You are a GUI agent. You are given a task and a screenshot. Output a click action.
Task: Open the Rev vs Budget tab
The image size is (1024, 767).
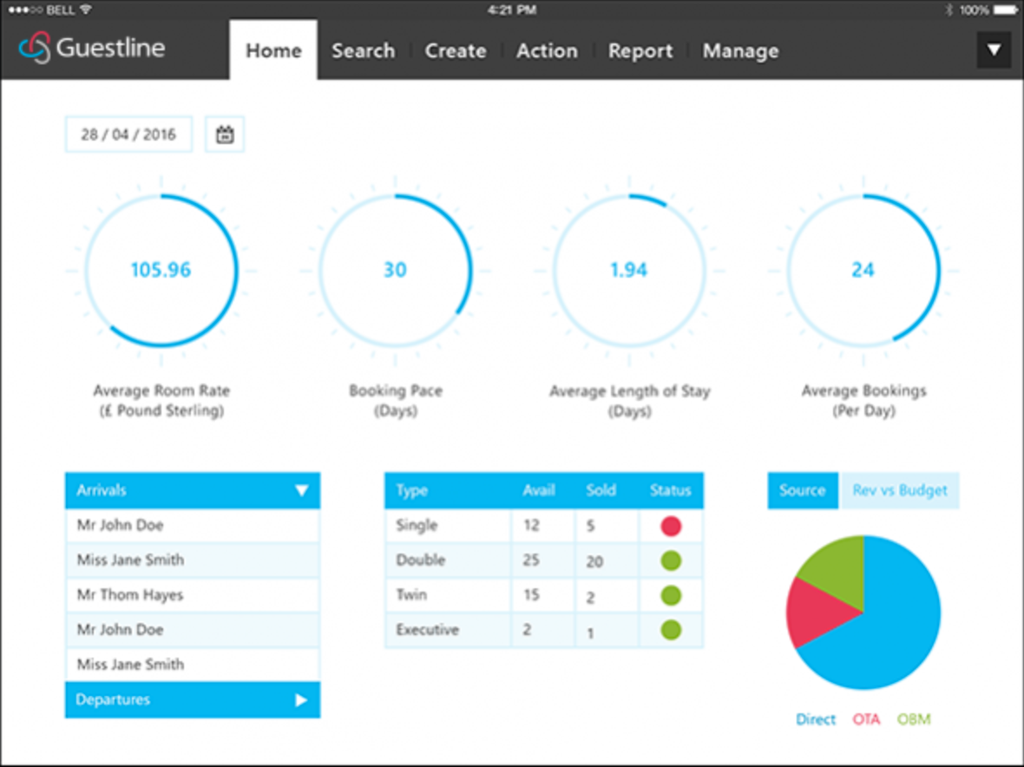pos(899,490)
